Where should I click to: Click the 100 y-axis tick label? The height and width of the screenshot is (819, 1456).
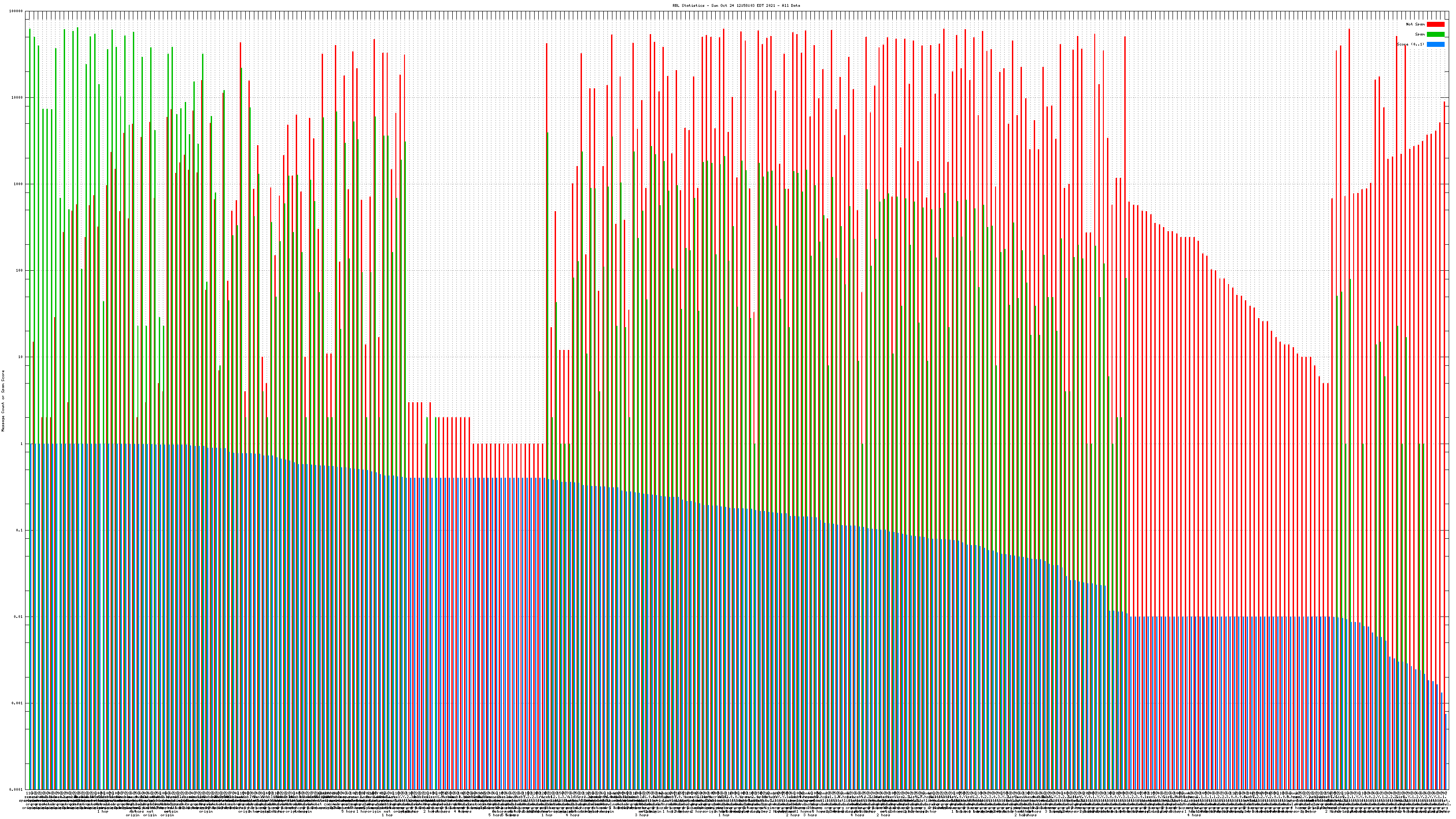click(20, 271)
